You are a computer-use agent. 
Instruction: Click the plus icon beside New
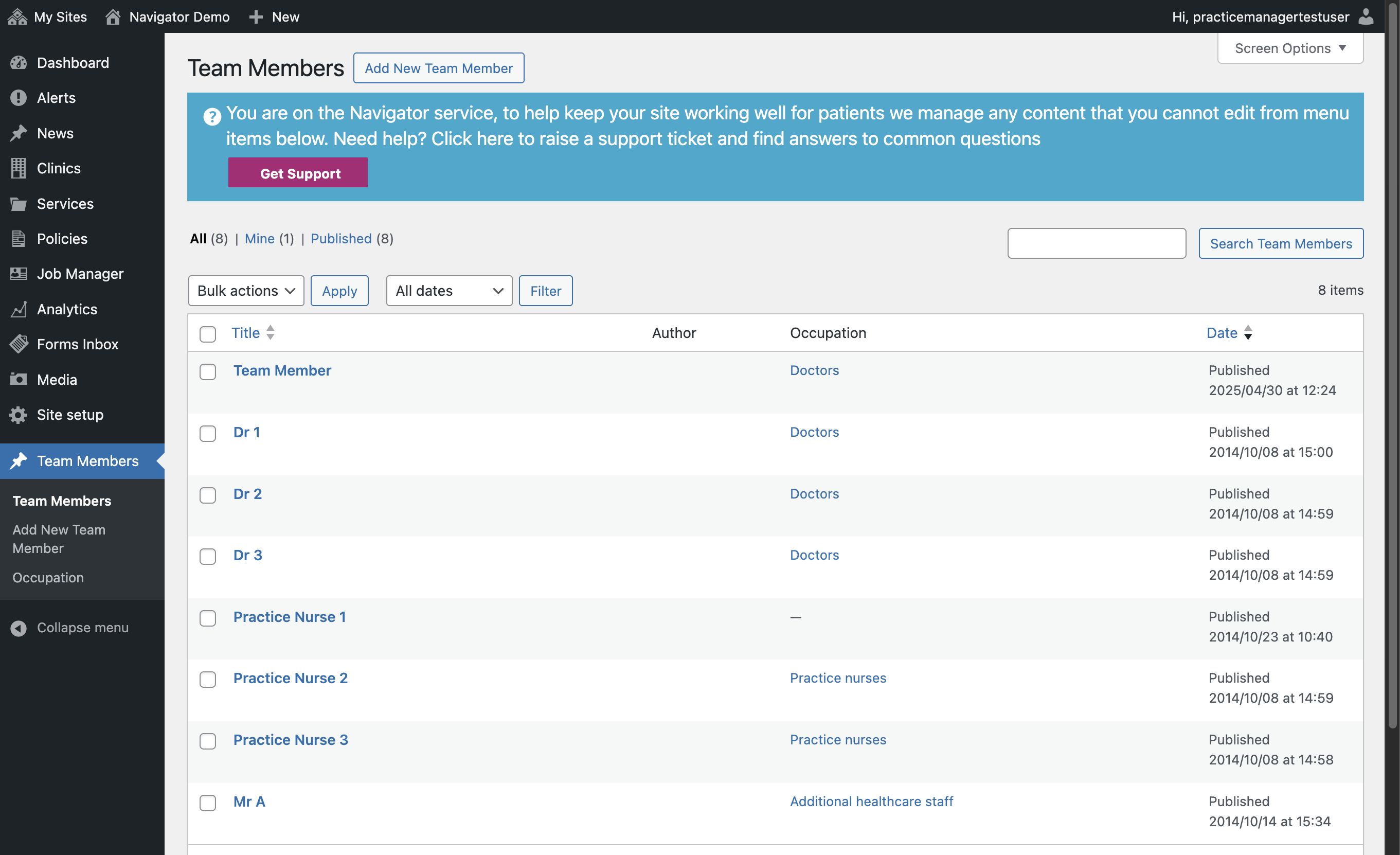click(x=256, y=17)
